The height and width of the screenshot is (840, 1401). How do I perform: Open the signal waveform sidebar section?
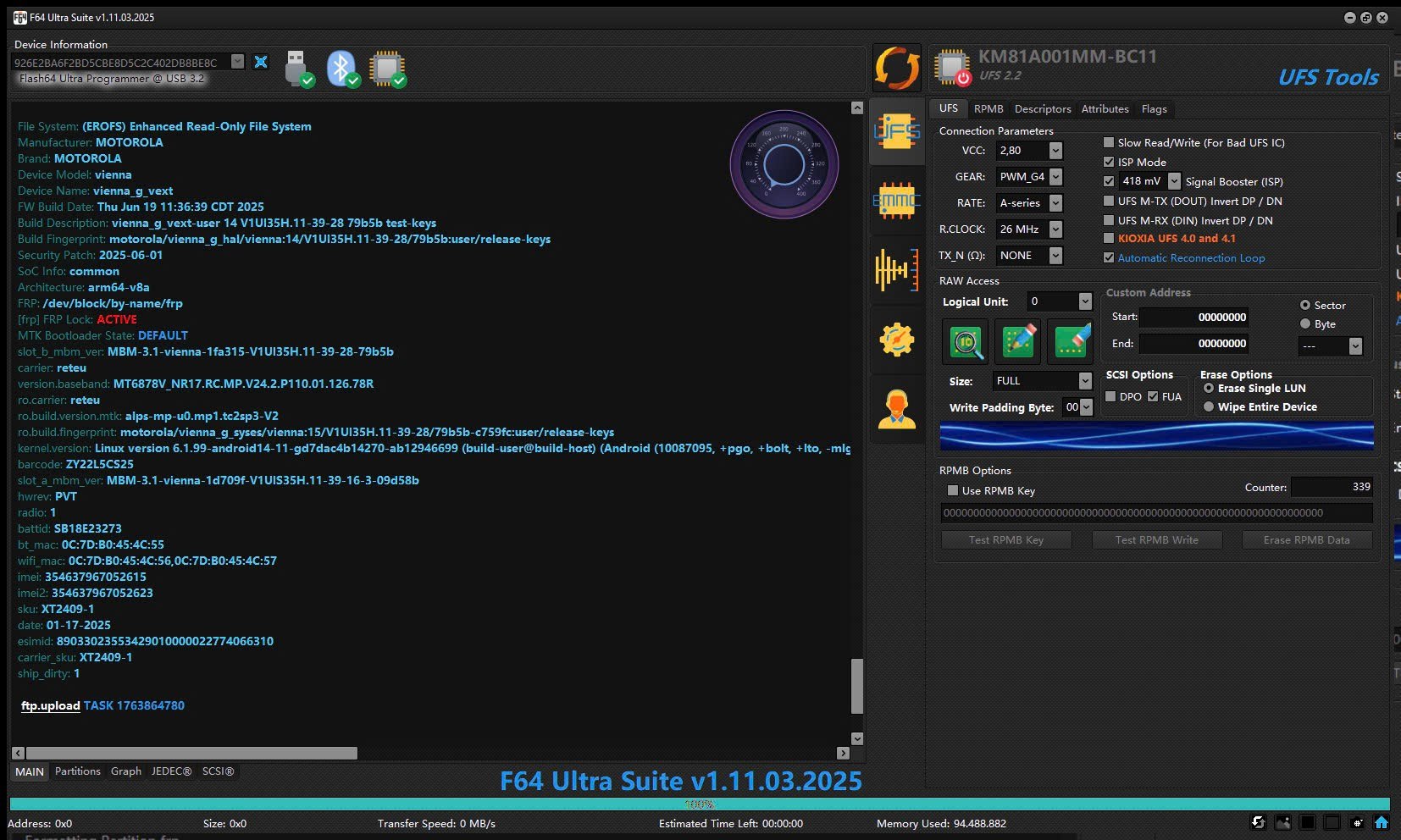[897, 270]
